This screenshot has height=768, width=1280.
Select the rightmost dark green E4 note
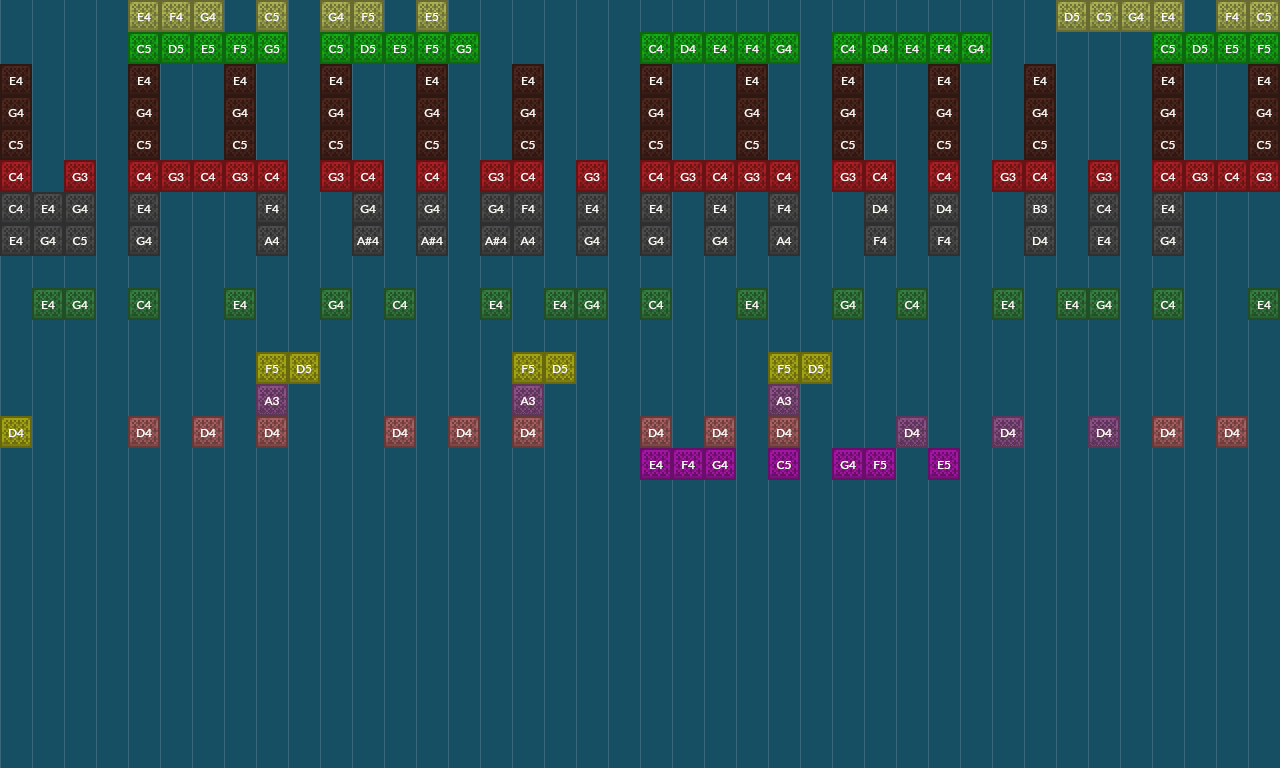[x=1263, y=304]
